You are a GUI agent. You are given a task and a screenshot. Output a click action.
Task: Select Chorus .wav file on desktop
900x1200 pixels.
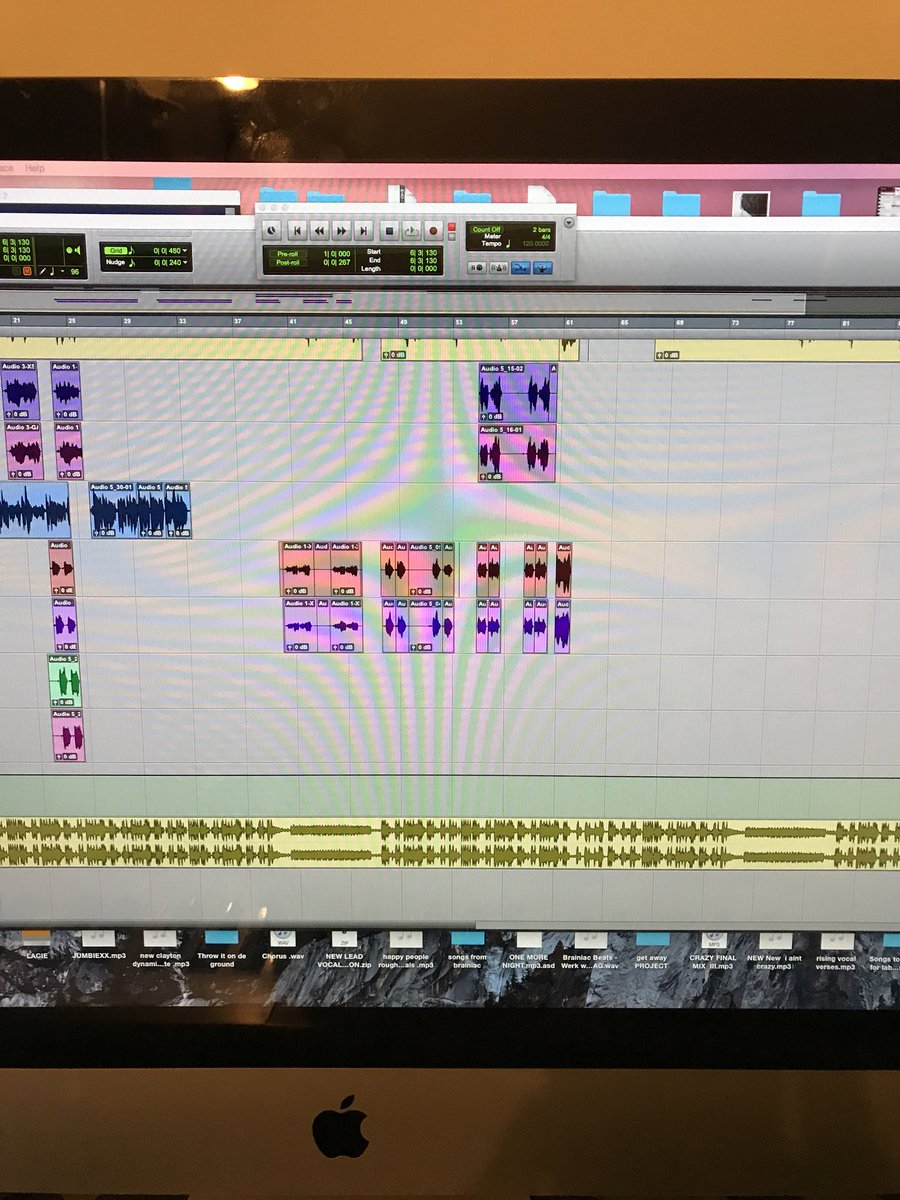[x=282, y=945]
